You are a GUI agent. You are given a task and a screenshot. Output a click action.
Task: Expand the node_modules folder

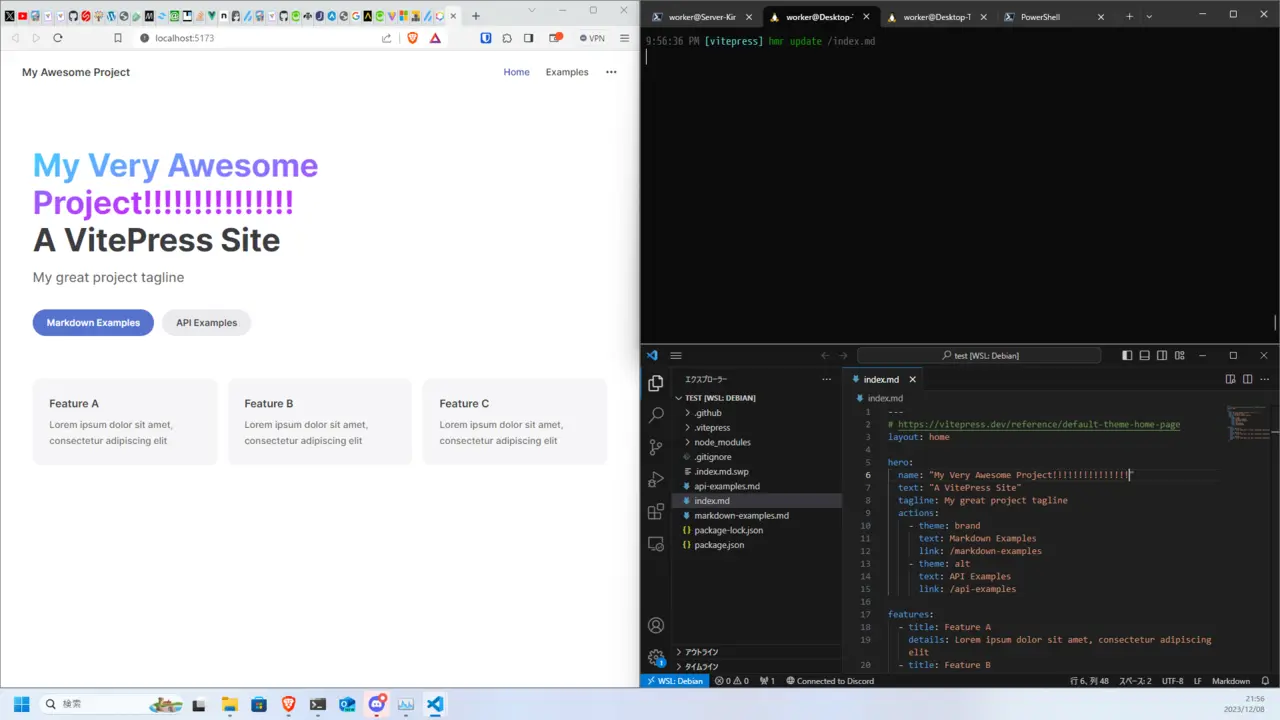[x=757, y=442]
